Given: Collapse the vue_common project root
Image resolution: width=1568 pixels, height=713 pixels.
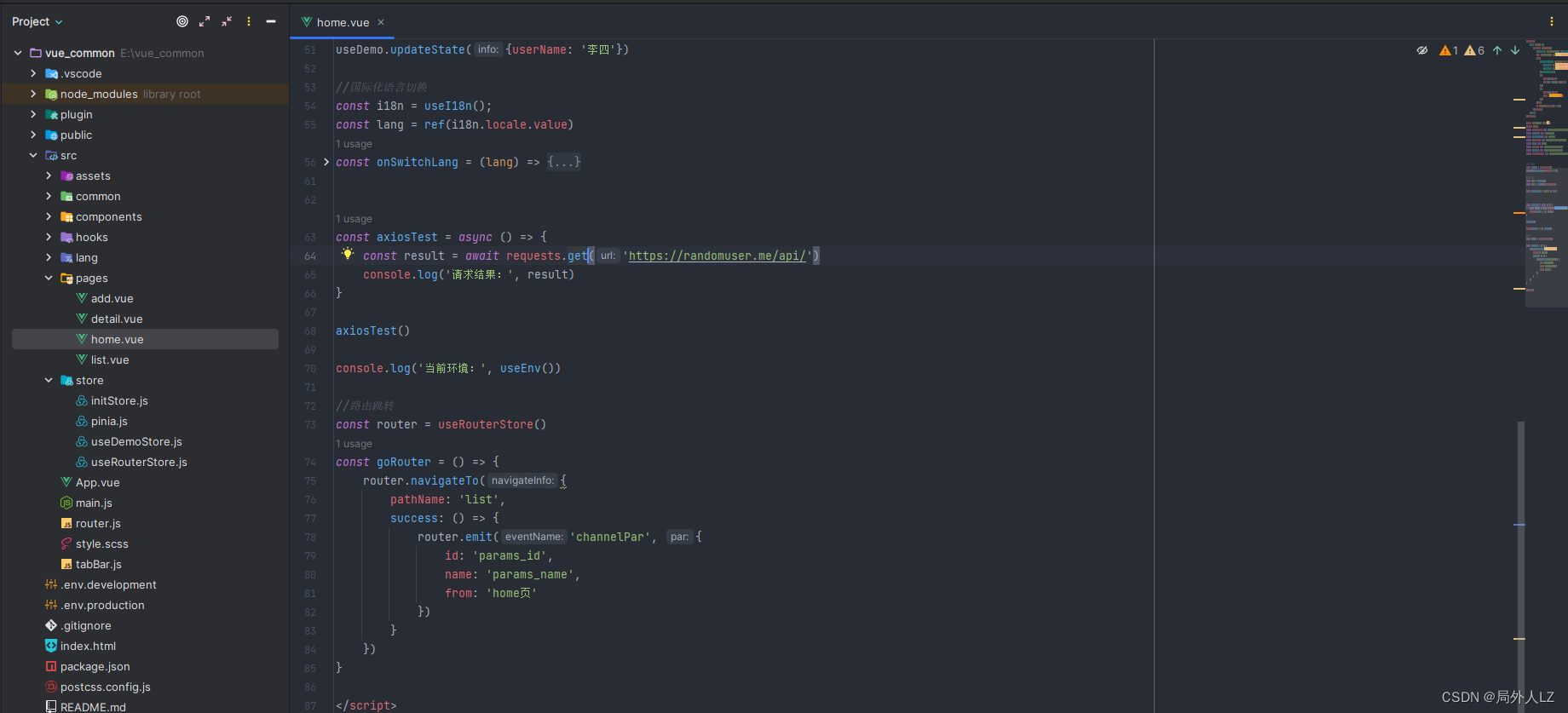Looking at the screenshot, I should 18,53.
